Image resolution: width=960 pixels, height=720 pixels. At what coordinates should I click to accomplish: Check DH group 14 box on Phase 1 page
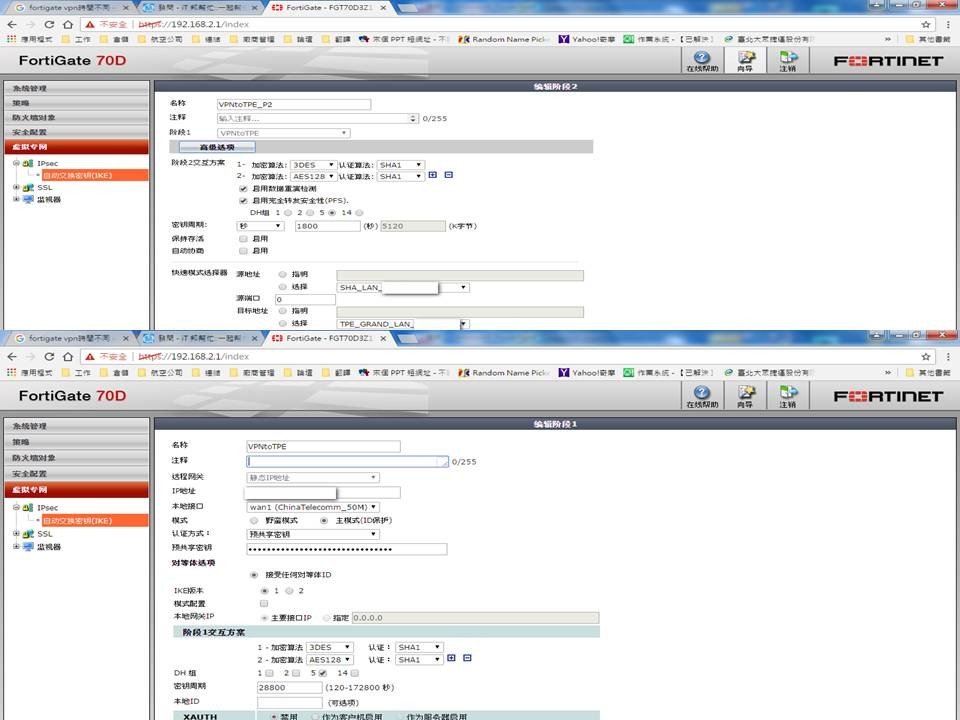[x=354, y=673]
